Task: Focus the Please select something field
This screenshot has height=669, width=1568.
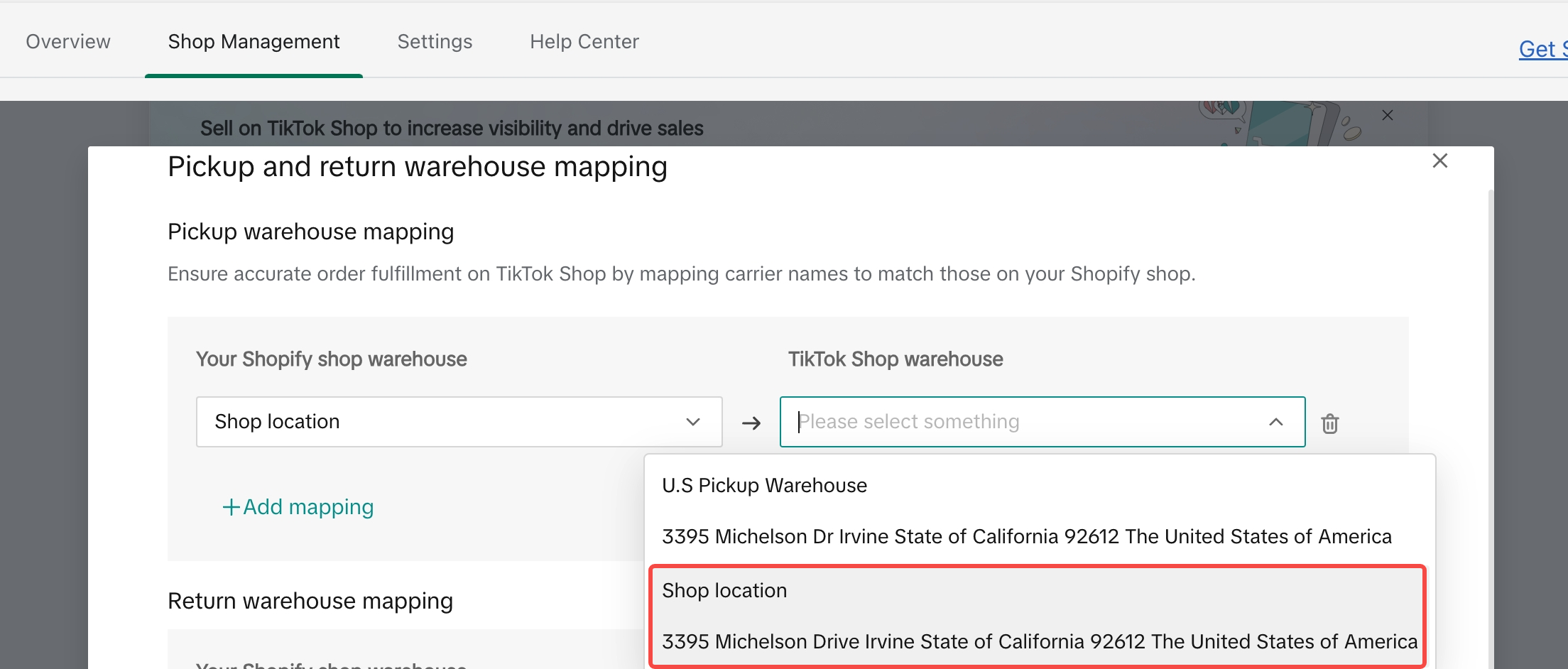Action: coord(1023,422)
